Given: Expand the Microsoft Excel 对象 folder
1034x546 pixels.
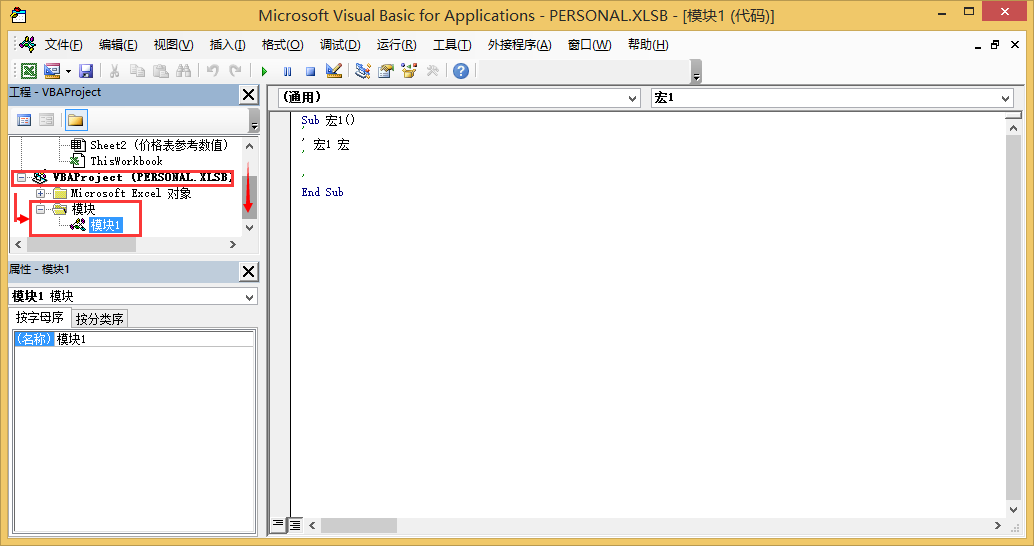Looking at the screenshot, I should 40,193.
